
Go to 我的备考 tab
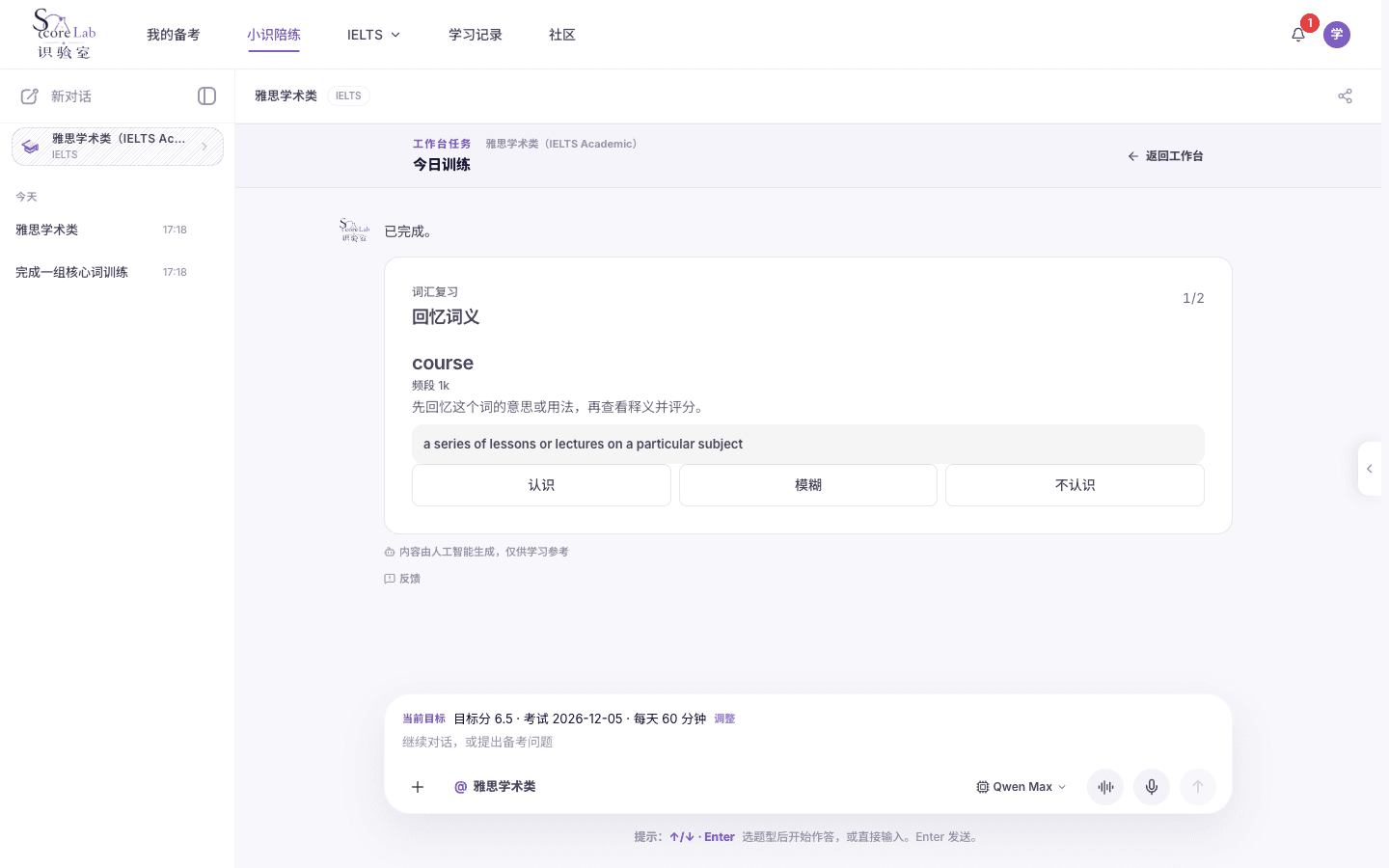pos(174,35)
